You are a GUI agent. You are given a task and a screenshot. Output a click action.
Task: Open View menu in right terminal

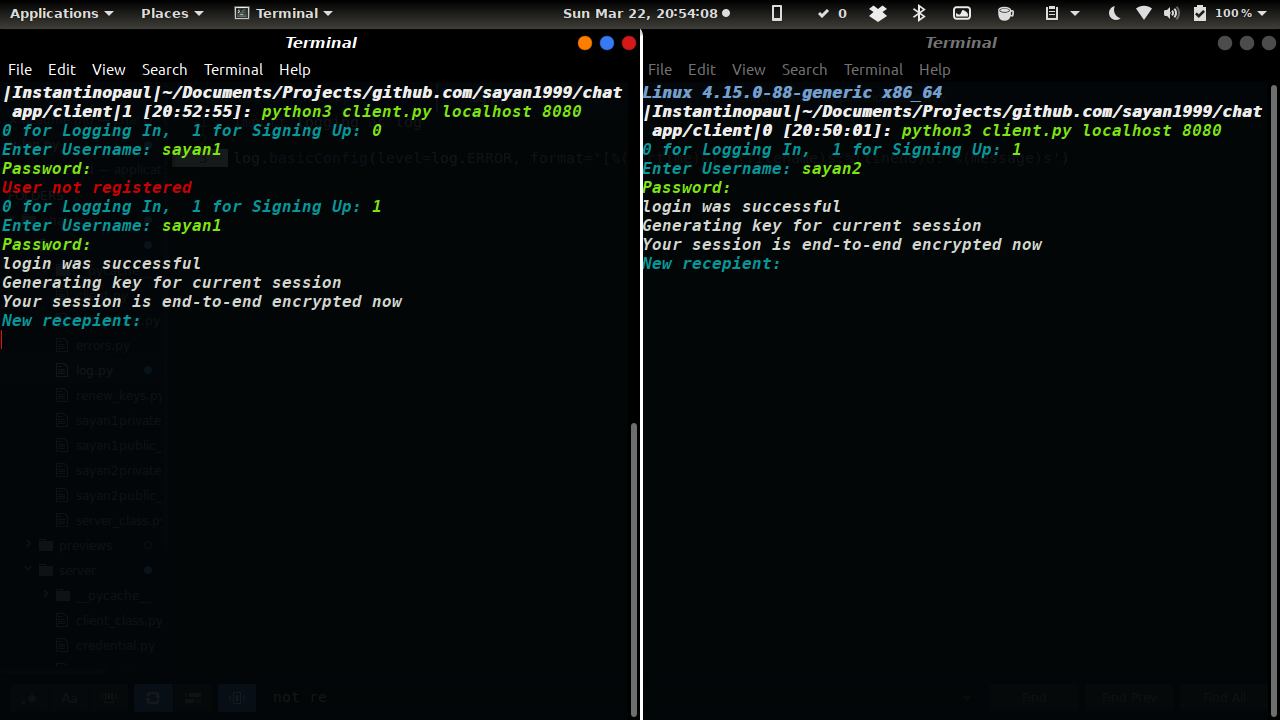pos(748,70)
